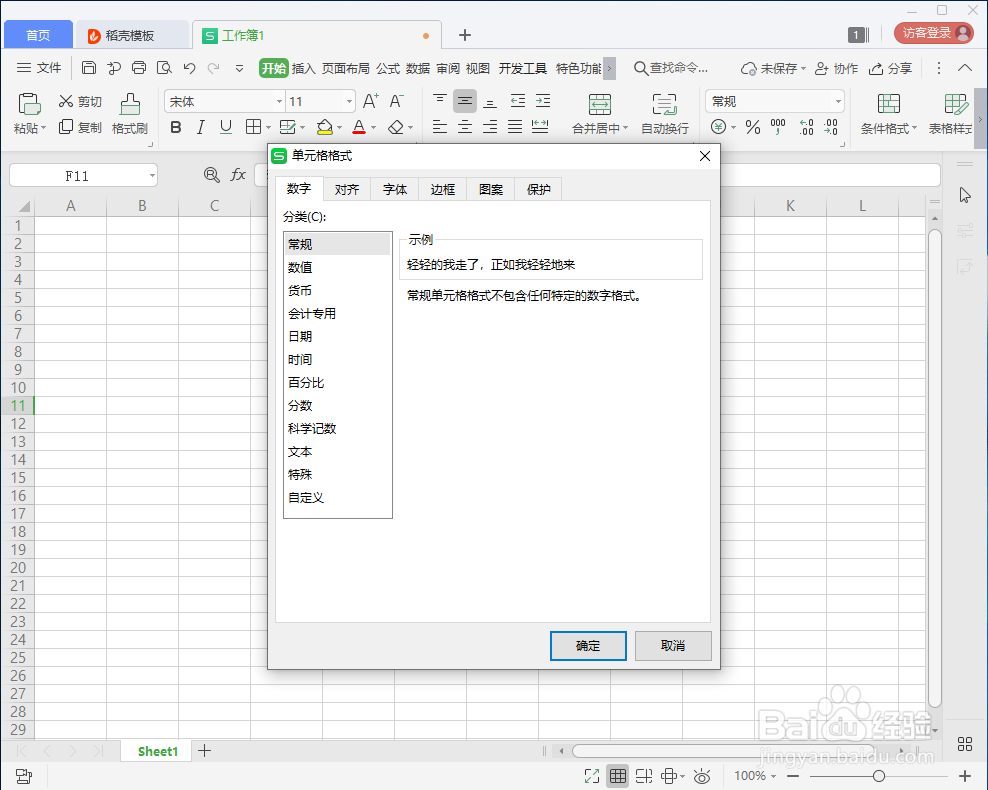
Task: Toggle Bold formatting
Action: coord(176,127)
